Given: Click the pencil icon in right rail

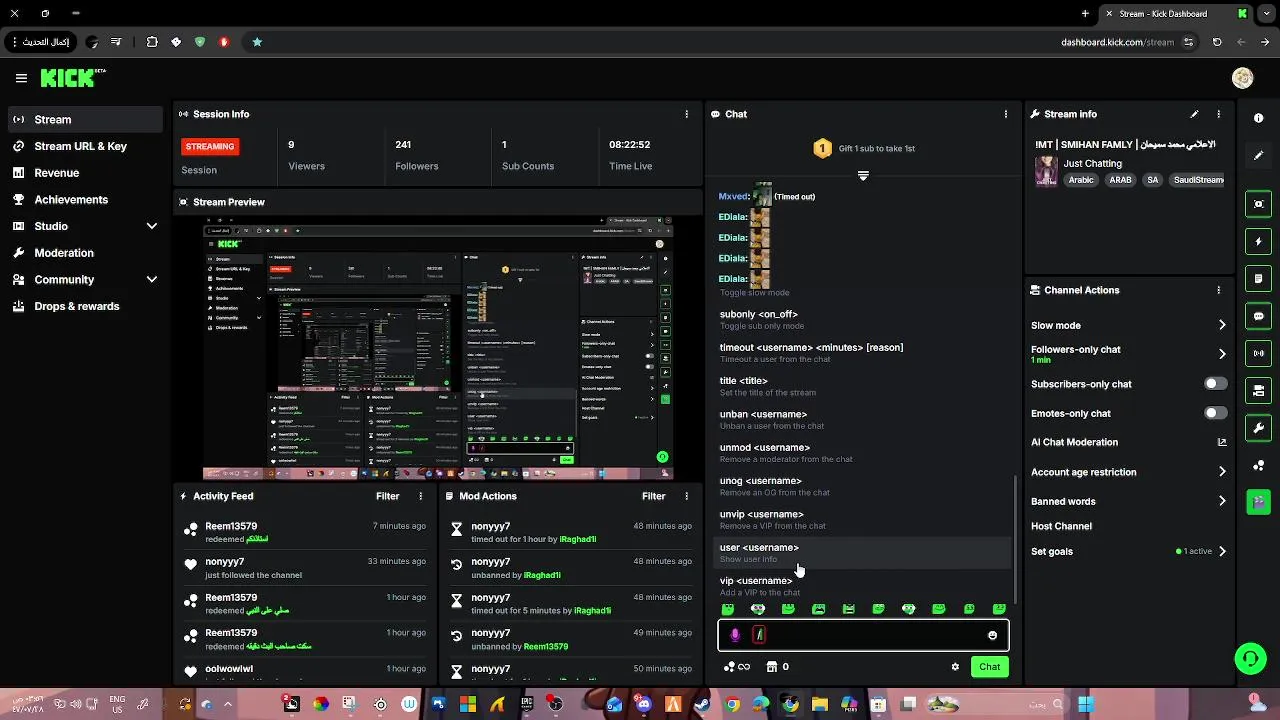Looking at the screenshot, I should pyautogui.click(x=1259, y=156).
